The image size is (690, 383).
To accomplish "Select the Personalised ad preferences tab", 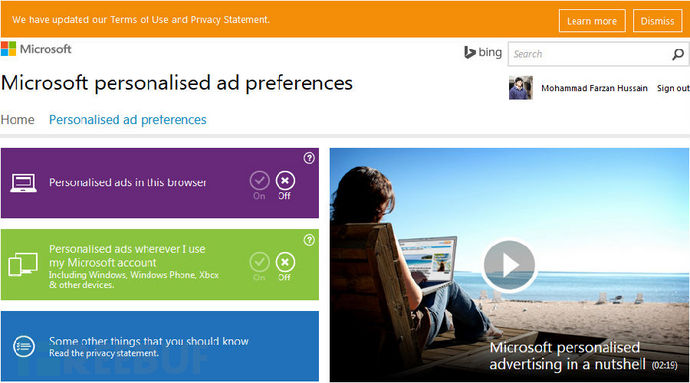I will pyautogui.click(x=128, y=120).
